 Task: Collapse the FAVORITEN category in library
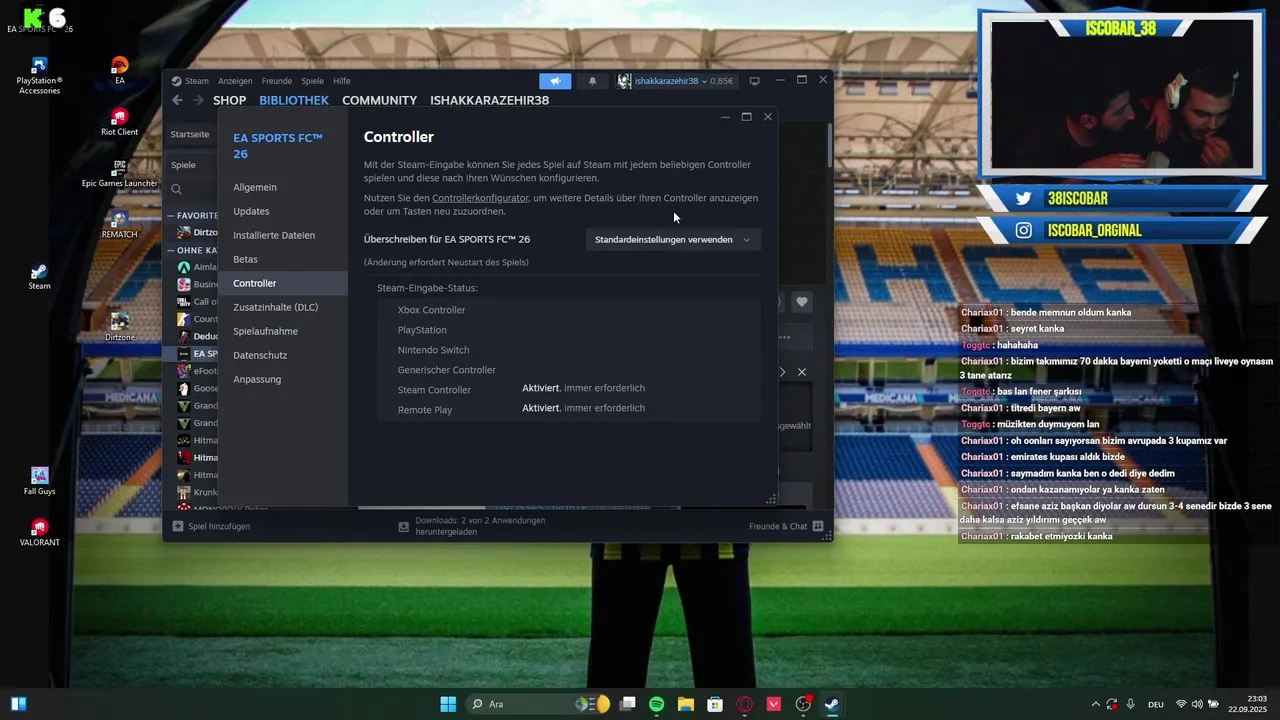pyautogui.click(x=171, y=216)
